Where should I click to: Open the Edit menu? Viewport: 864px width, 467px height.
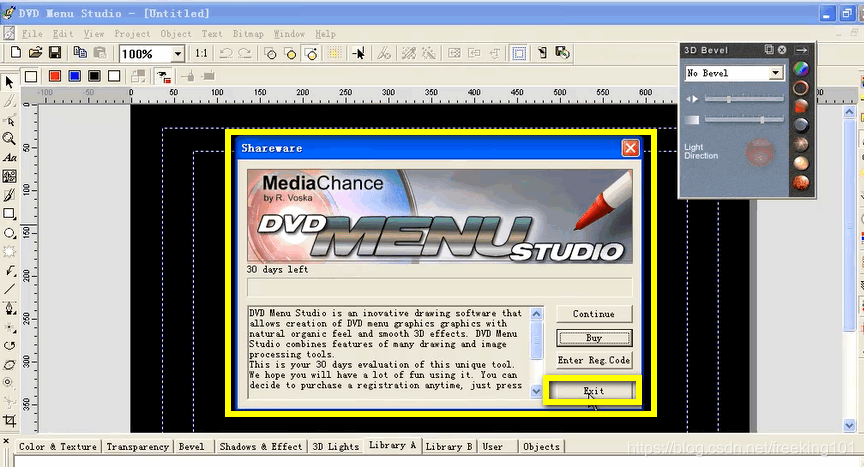[x=63, y=34]
